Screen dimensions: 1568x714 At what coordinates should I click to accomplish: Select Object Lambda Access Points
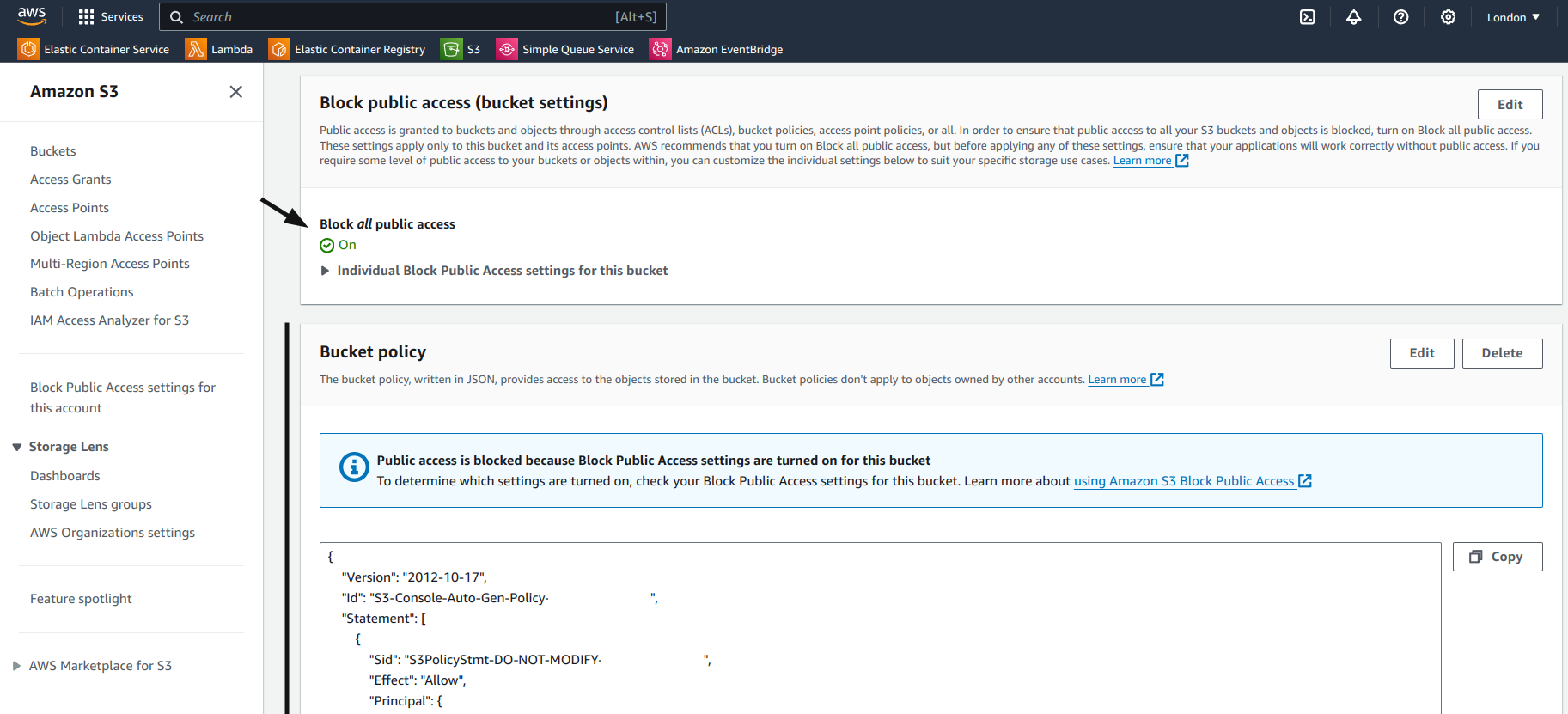(117, 236)
